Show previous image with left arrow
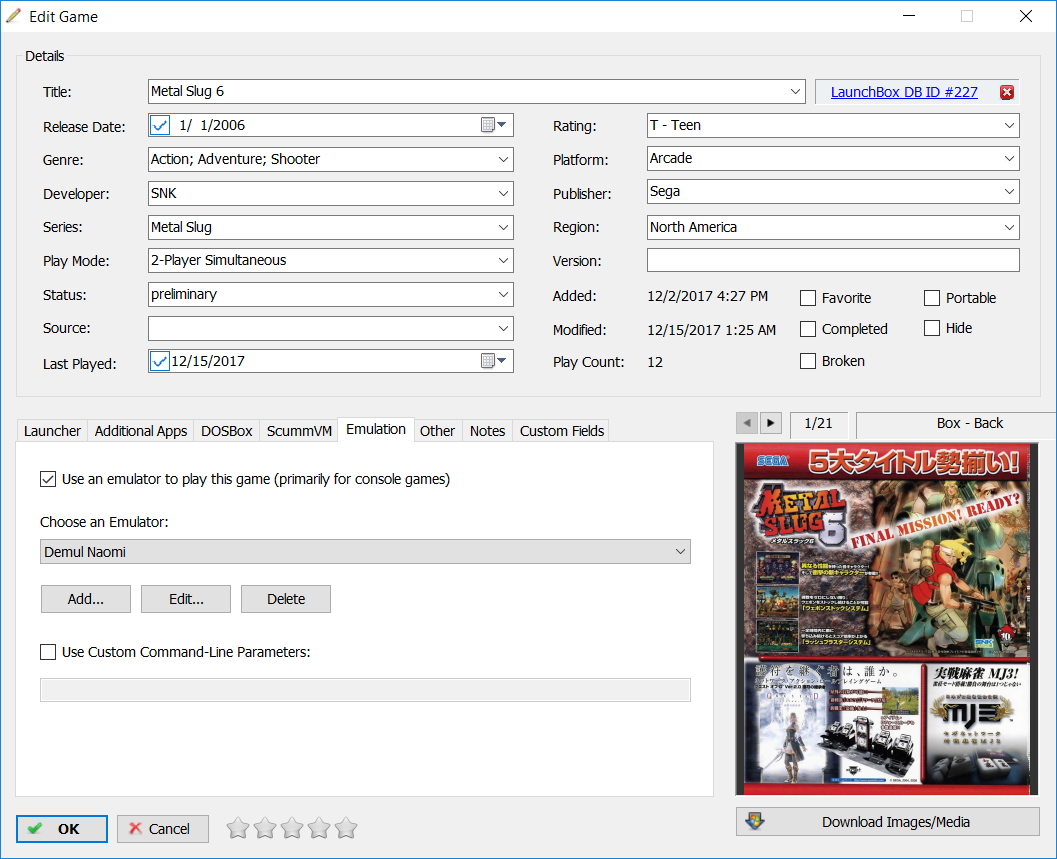1057x859 pixels. pyautogui.click(x=747, y=423)
